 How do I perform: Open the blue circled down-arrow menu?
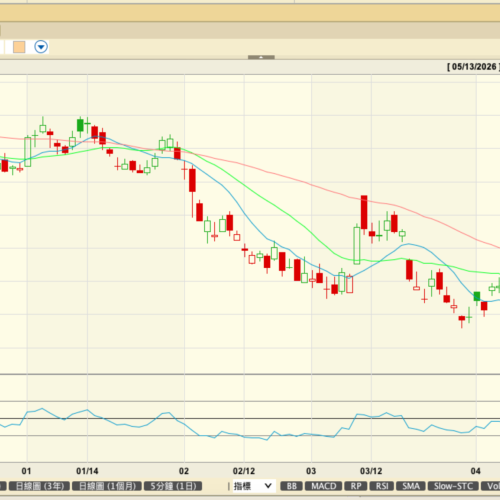tap(41, 47)
